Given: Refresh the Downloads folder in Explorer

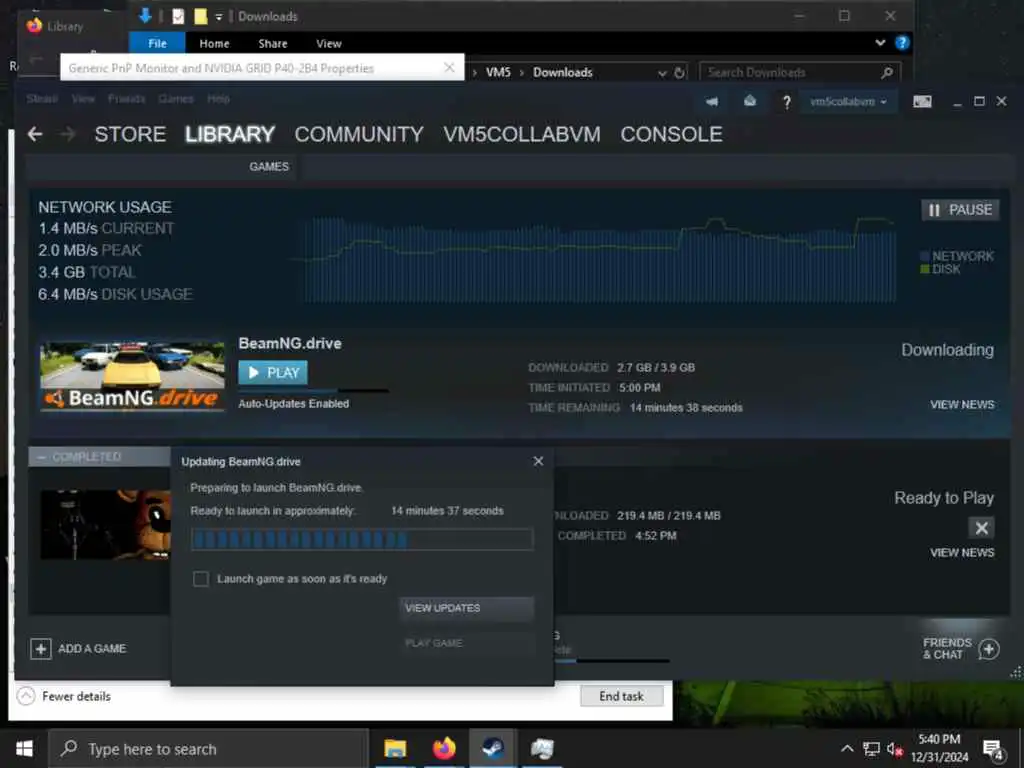Looking at the screenshot, I should pyautogui.click(x=679, y=72).
